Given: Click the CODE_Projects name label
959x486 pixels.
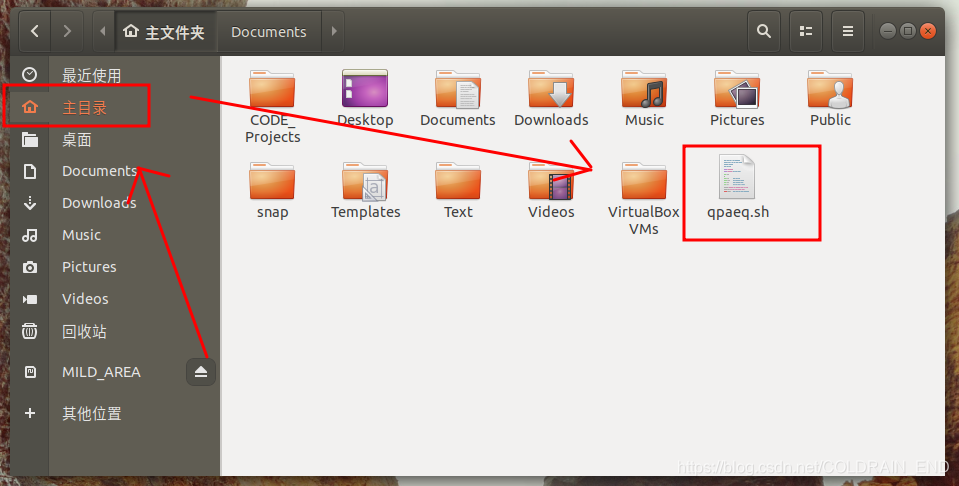Looking at the screenshot, I should point(272,128).
